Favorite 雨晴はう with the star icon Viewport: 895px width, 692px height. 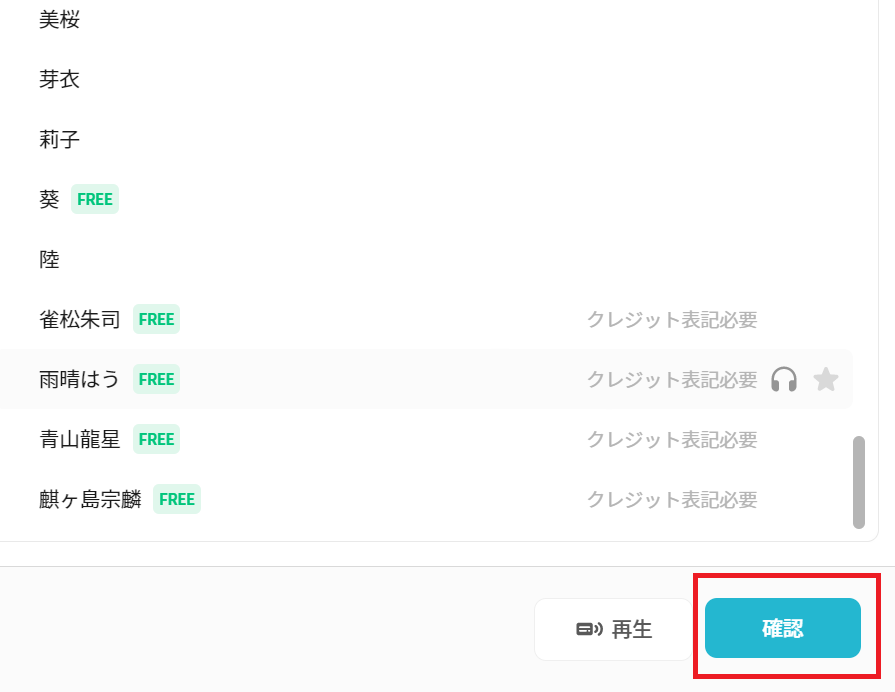coord(825,379)
